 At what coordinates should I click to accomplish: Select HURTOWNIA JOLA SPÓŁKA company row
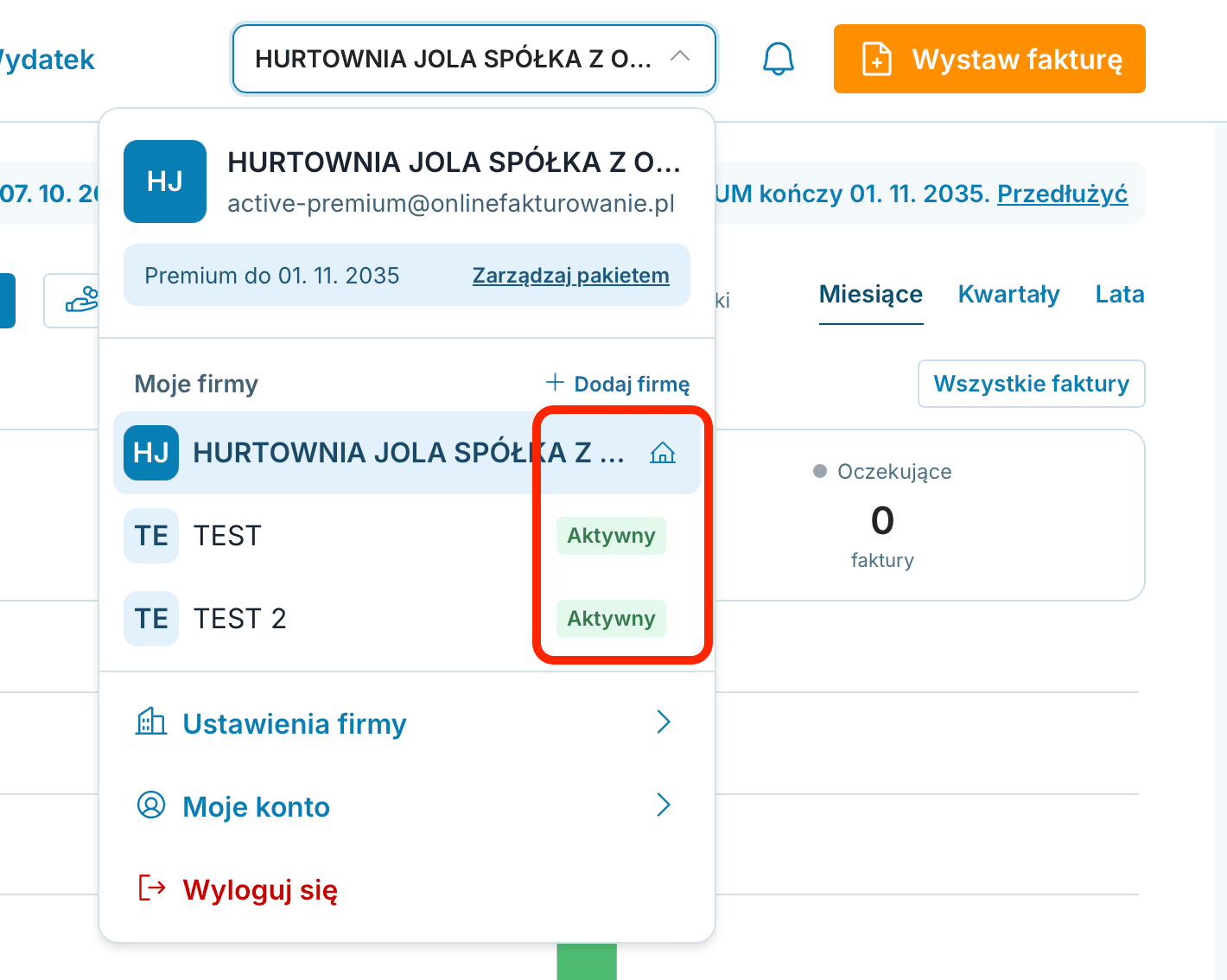tap(407, 453)
